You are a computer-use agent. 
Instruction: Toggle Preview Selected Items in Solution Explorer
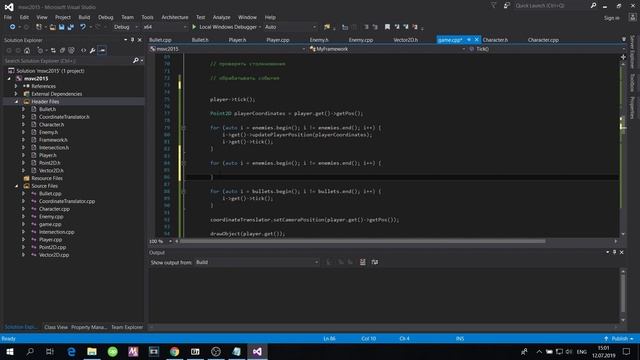[102, 50]
